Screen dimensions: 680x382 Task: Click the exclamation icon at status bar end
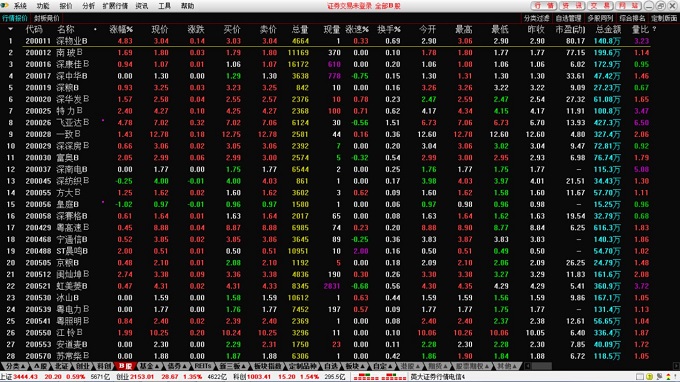(675, 376)
